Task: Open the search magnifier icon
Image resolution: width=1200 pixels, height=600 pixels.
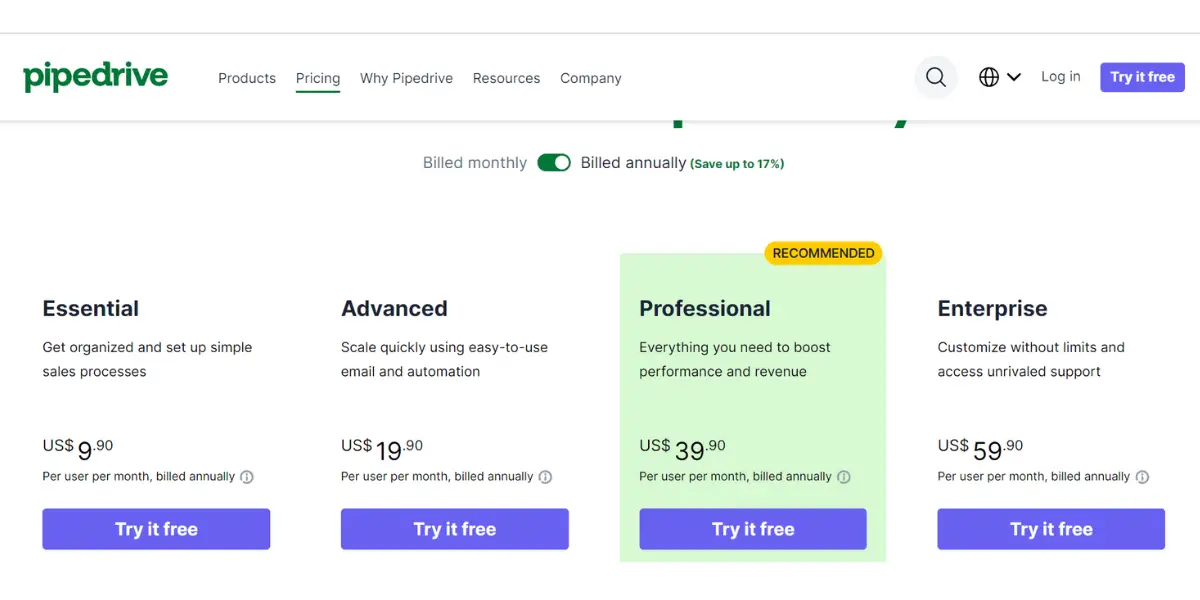Action: click(x=936, y=77)
